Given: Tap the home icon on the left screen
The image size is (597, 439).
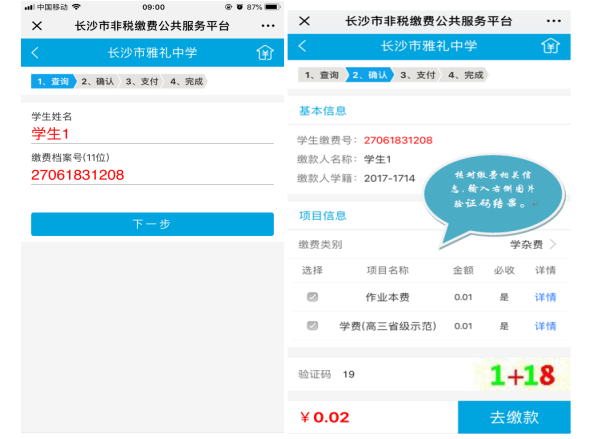Looking at the screenshot, I should 265,53.
